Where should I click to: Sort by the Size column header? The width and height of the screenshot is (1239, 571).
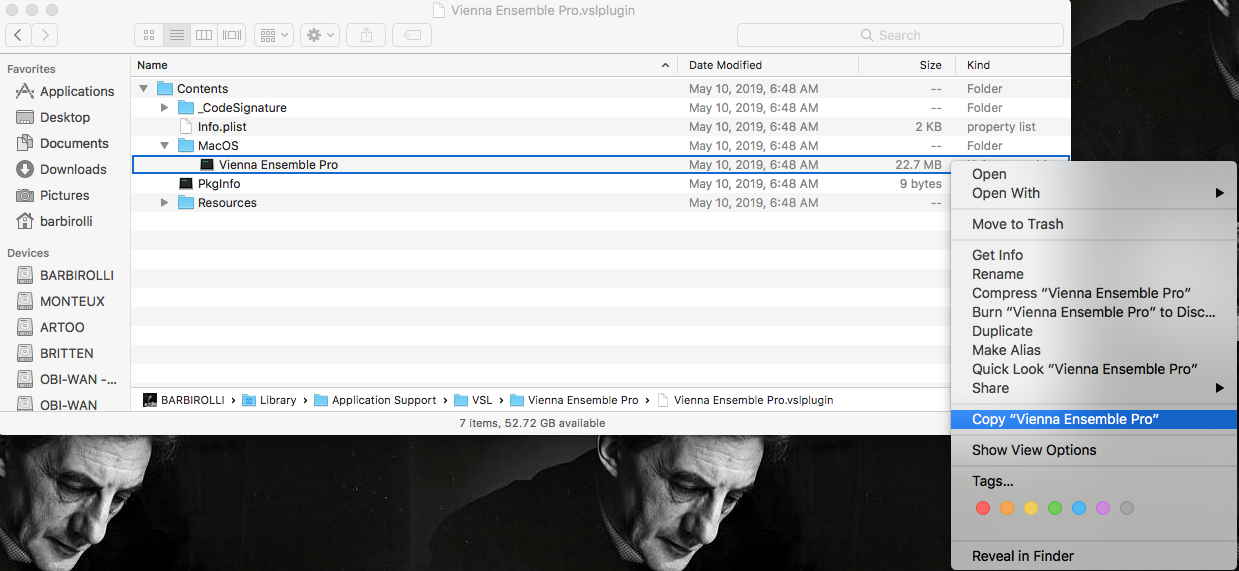click(x=906, y=65)
